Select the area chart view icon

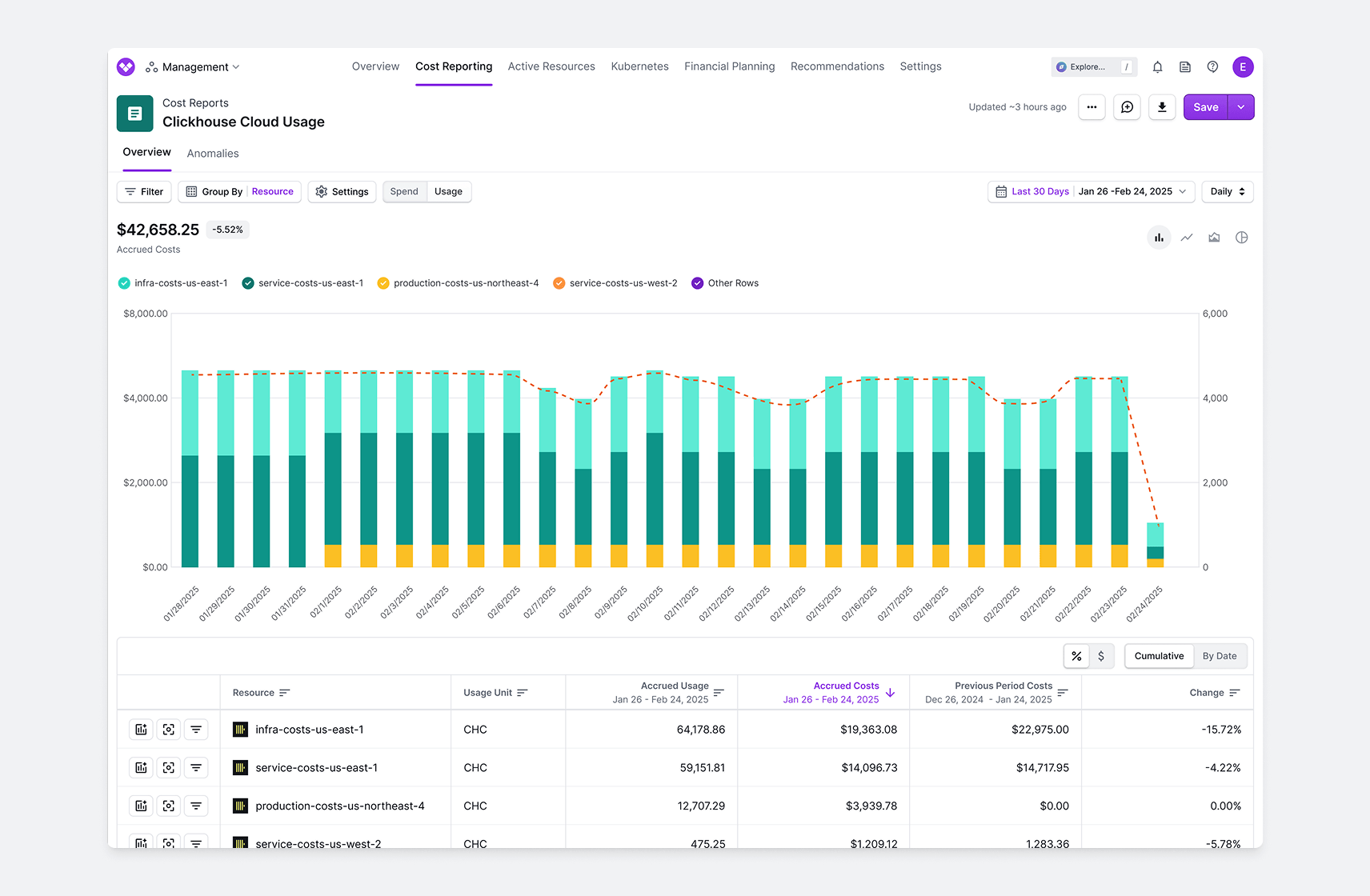pos(1214,238)
